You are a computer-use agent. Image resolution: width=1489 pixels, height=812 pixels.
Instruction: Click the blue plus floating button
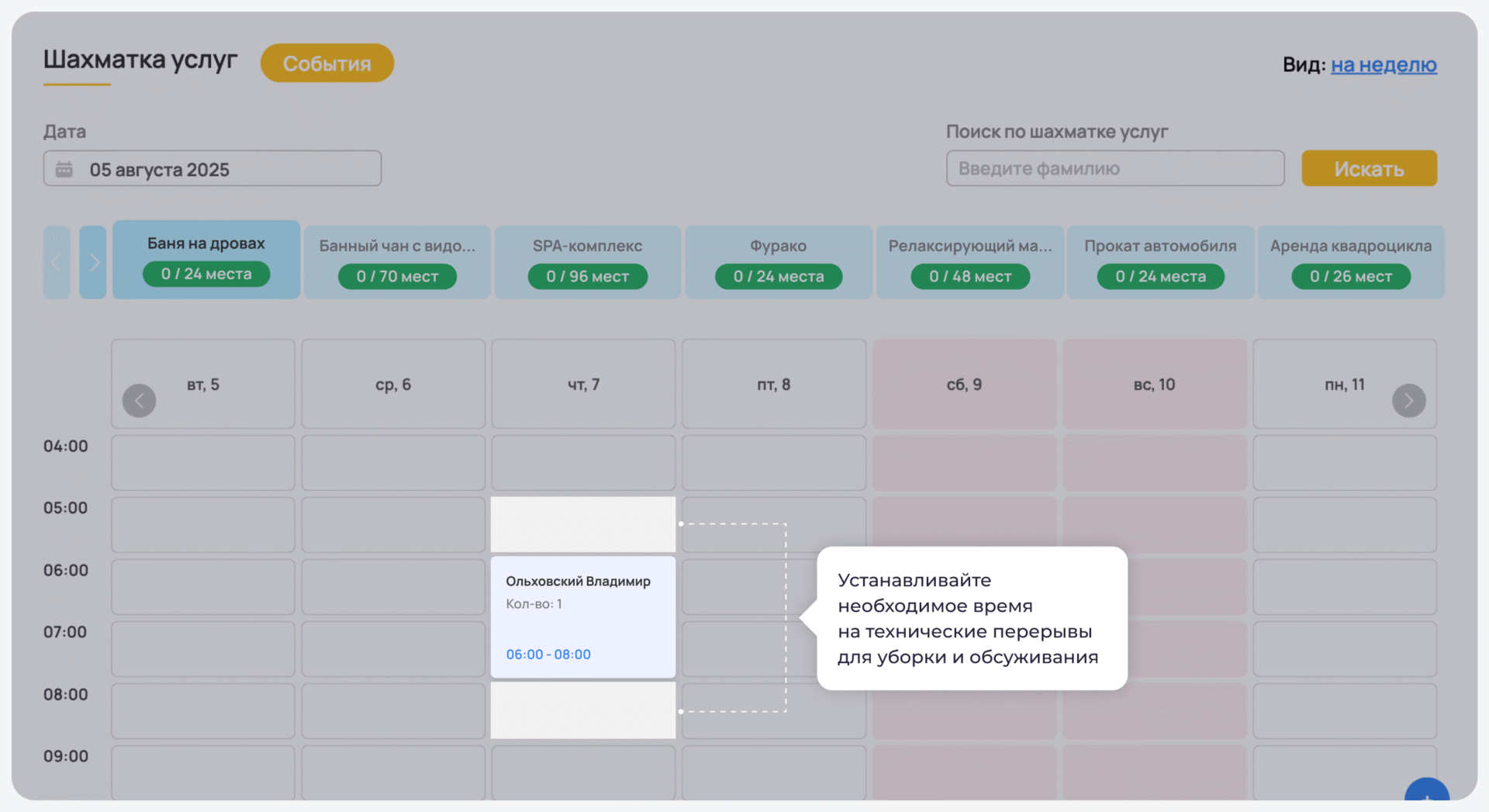pos(1426,793)
